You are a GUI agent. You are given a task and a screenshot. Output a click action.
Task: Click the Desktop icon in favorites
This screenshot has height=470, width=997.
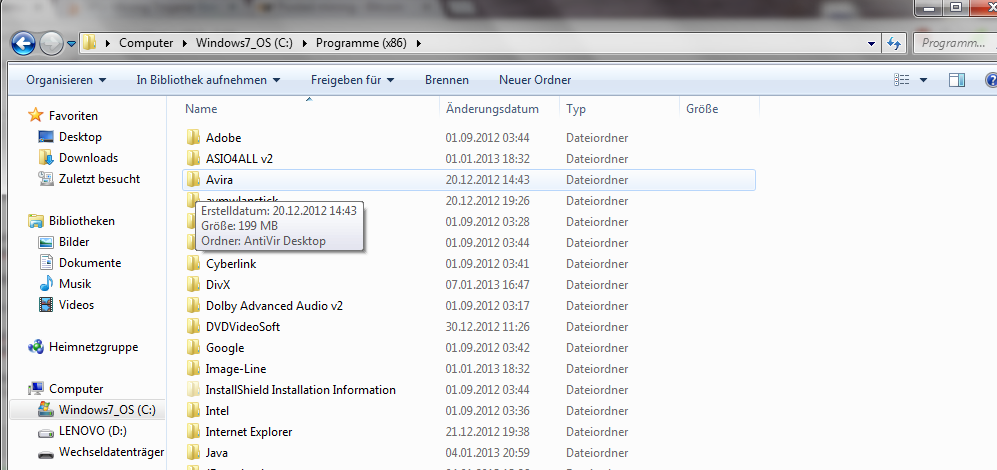(46, 137)
